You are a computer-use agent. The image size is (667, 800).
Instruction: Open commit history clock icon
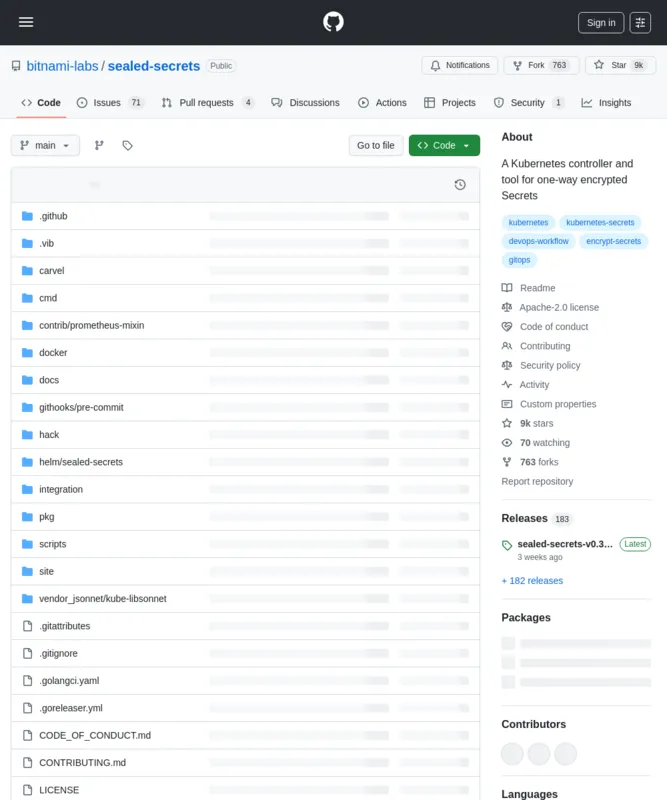coord(460,185)
